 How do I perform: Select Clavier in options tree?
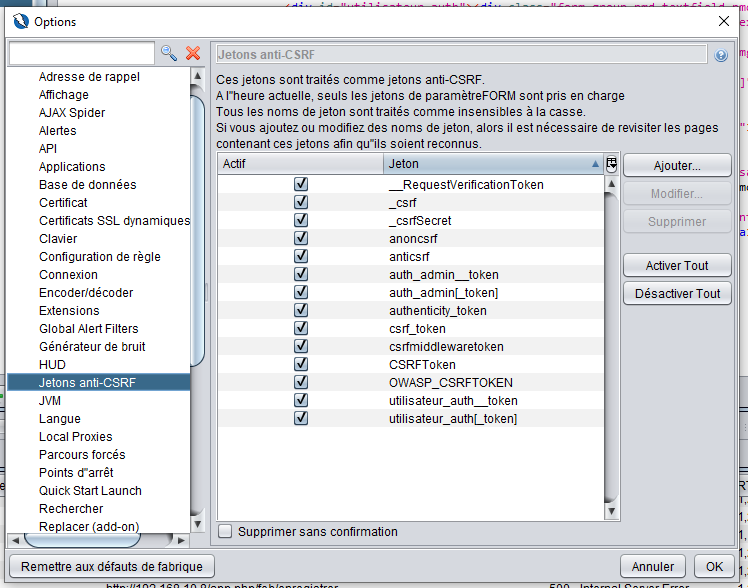pos(58,239)
